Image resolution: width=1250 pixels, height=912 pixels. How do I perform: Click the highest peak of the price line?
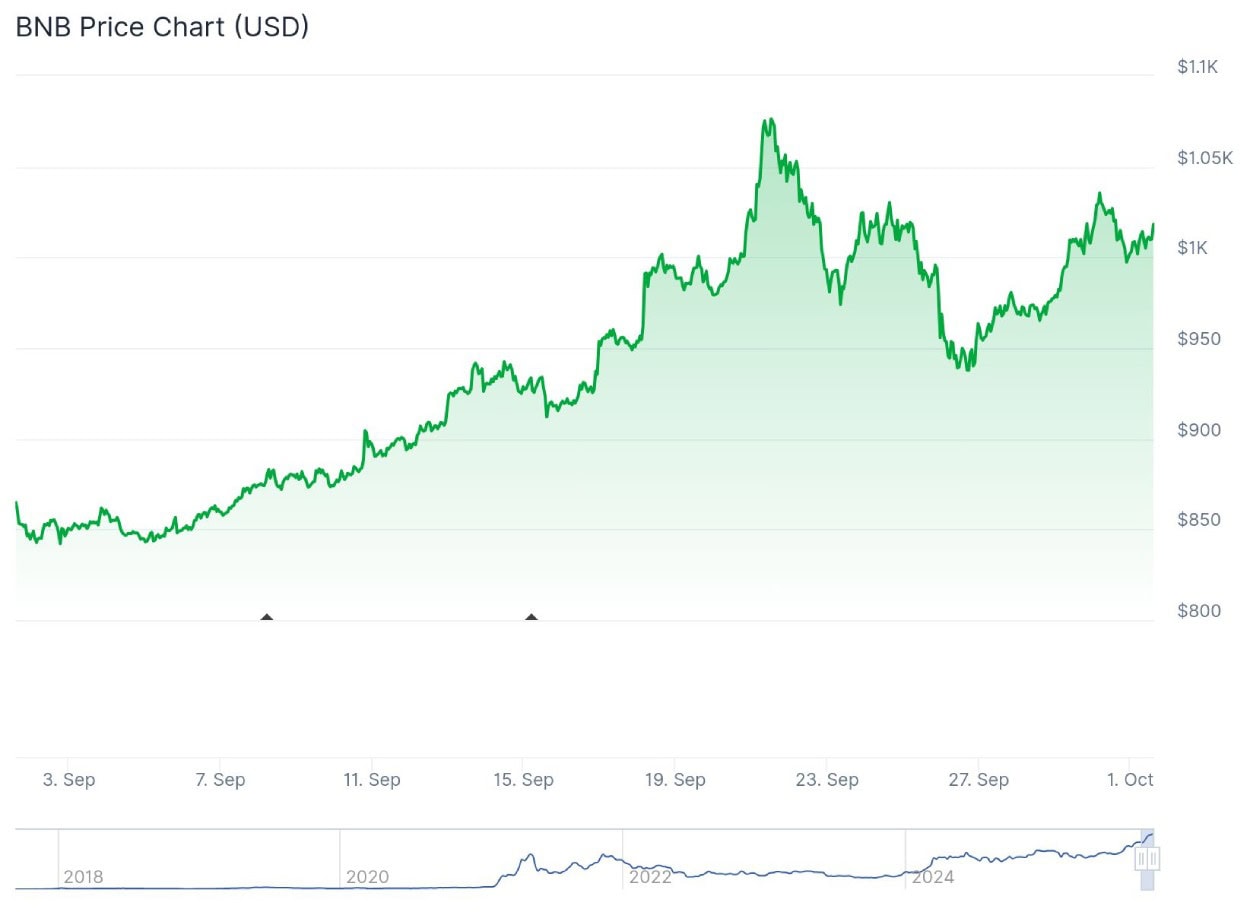click(x=768, y=121)
